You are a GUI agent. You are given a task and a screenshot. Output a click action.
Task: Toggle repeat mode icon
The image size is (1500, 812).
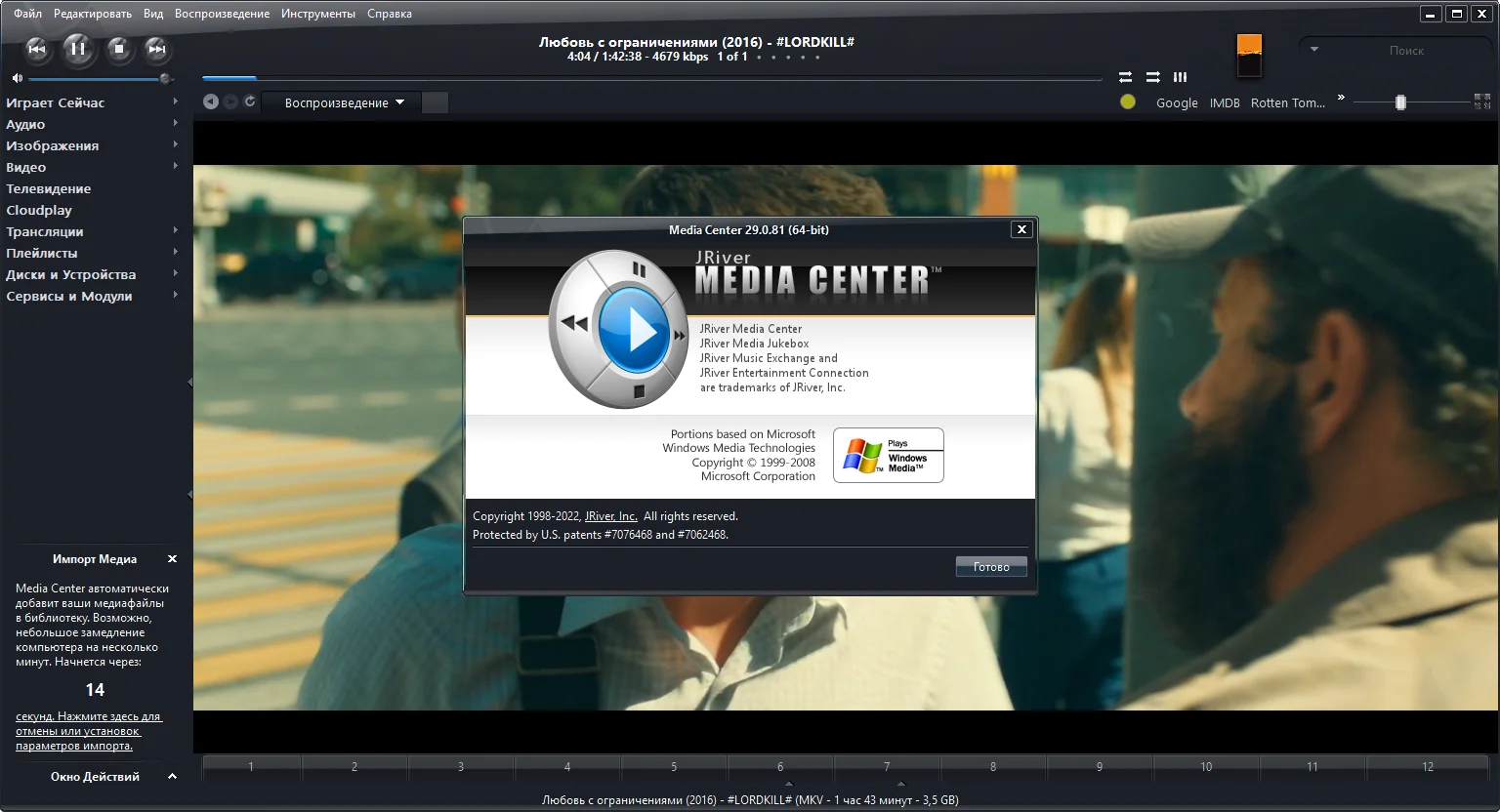tap(1125, 77)
